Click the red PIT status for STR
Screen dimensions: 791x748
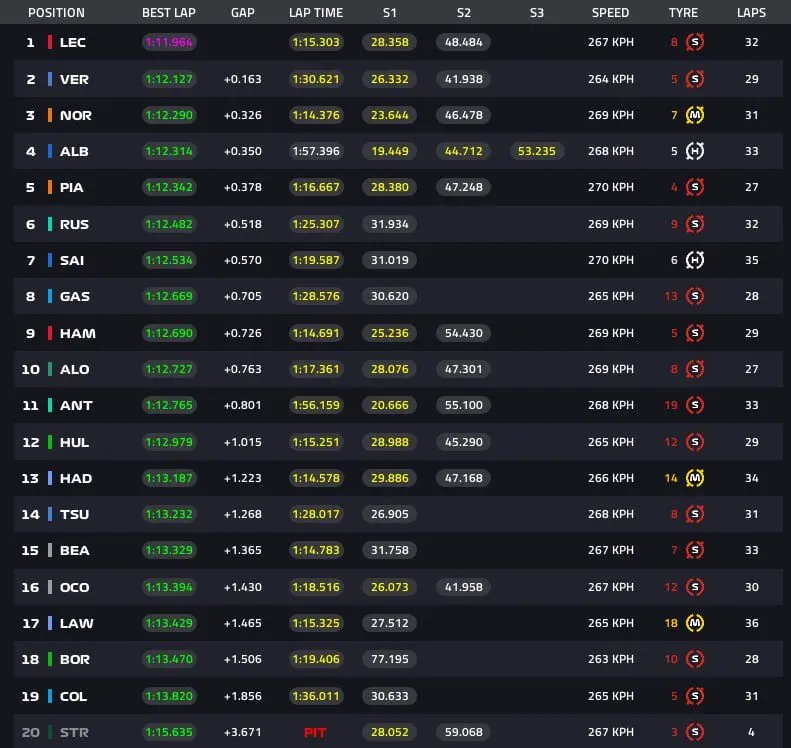[x=315, y=732]
